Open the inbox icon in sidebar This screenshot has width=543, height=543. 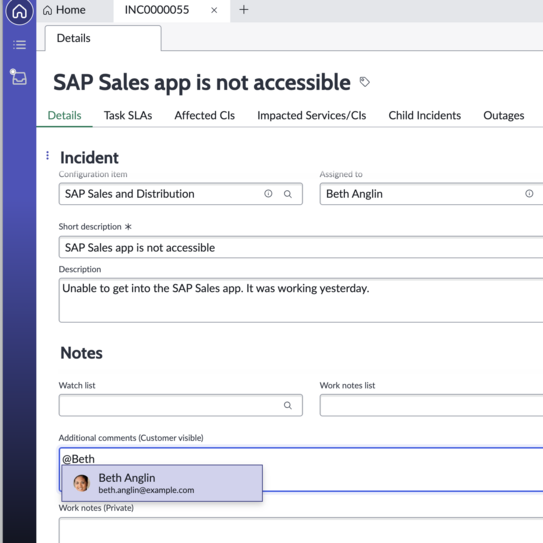click(x=18, y=77)
